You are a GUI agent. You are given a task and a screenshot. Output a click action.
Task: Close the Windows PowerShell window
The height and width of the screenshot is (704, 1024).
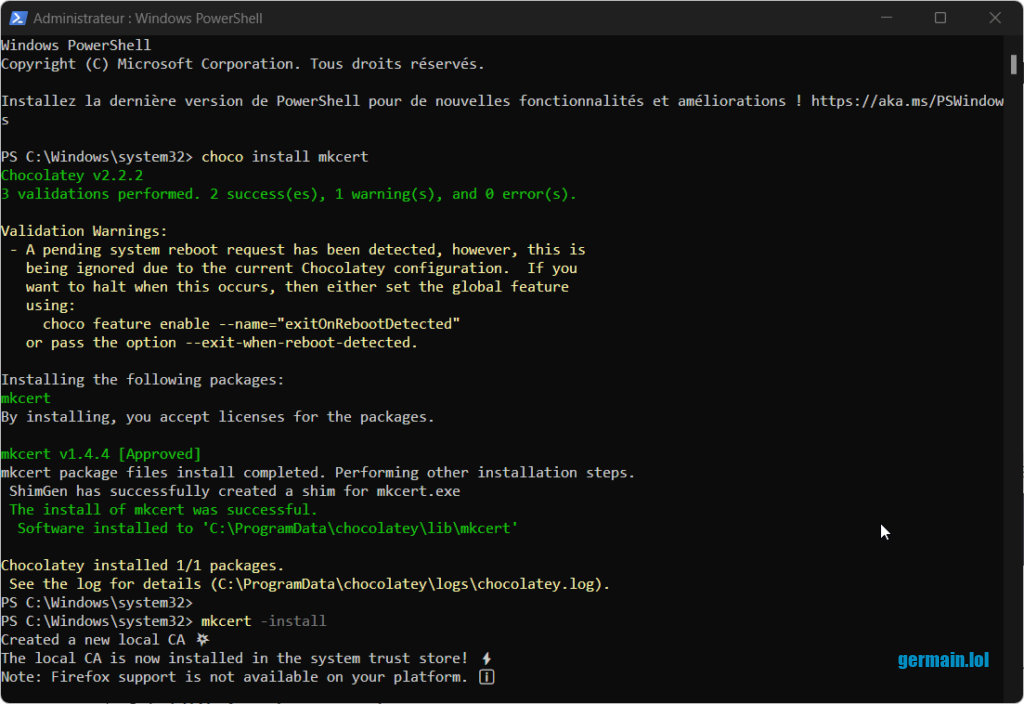(x=994, y=18)
